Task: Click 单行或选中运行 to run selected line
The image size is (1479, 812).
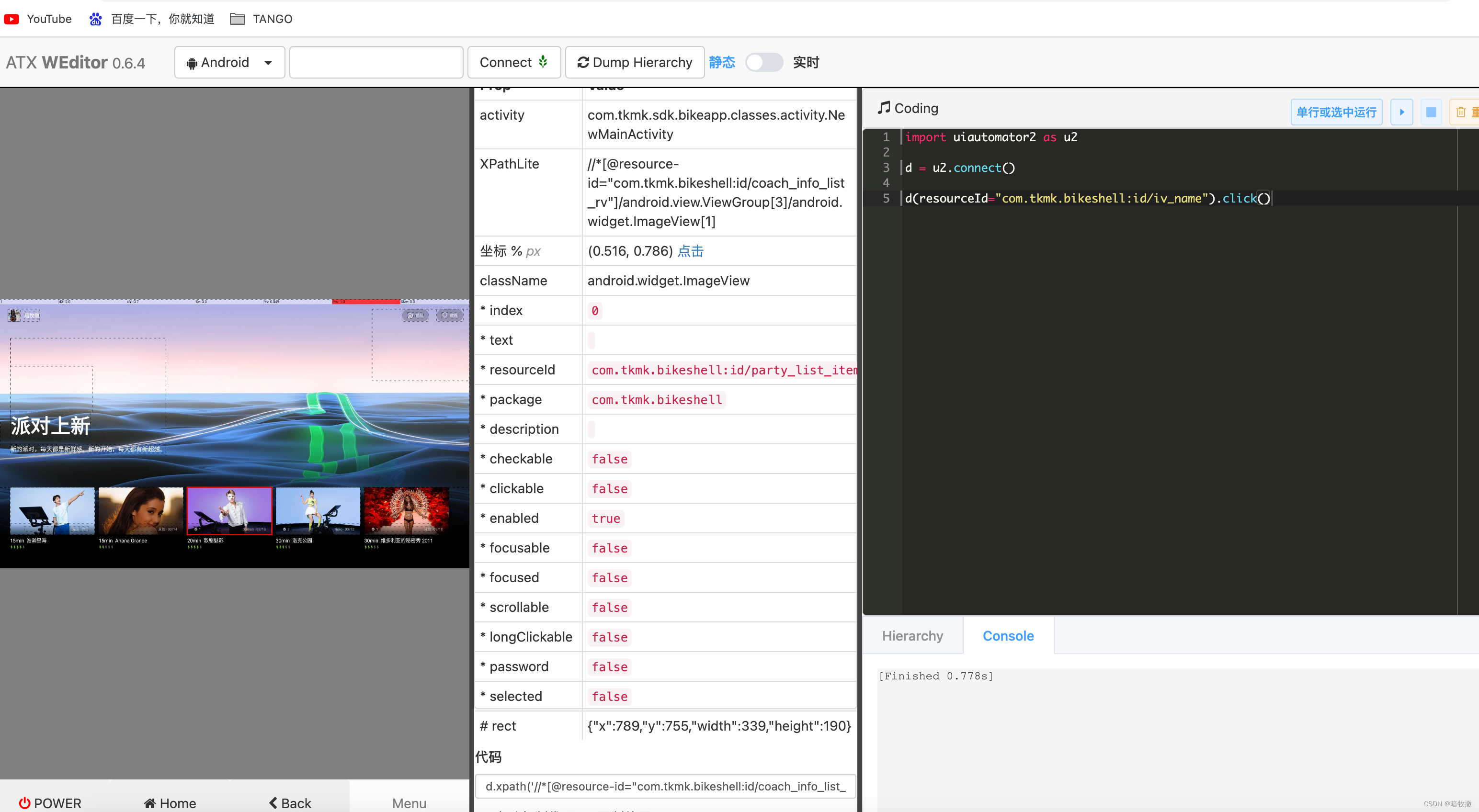Action: click(x=1336, y=112)
